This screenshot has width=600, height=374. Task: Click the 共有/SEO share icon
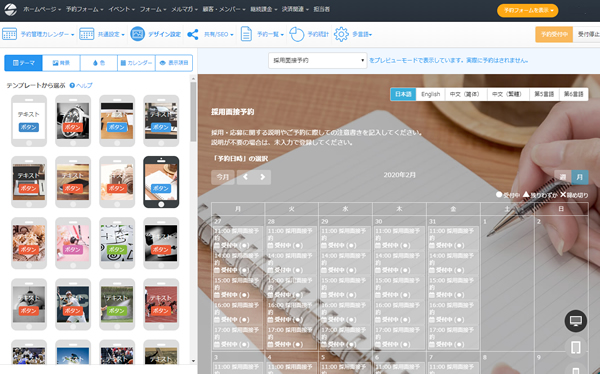click(x=193, y=34)
